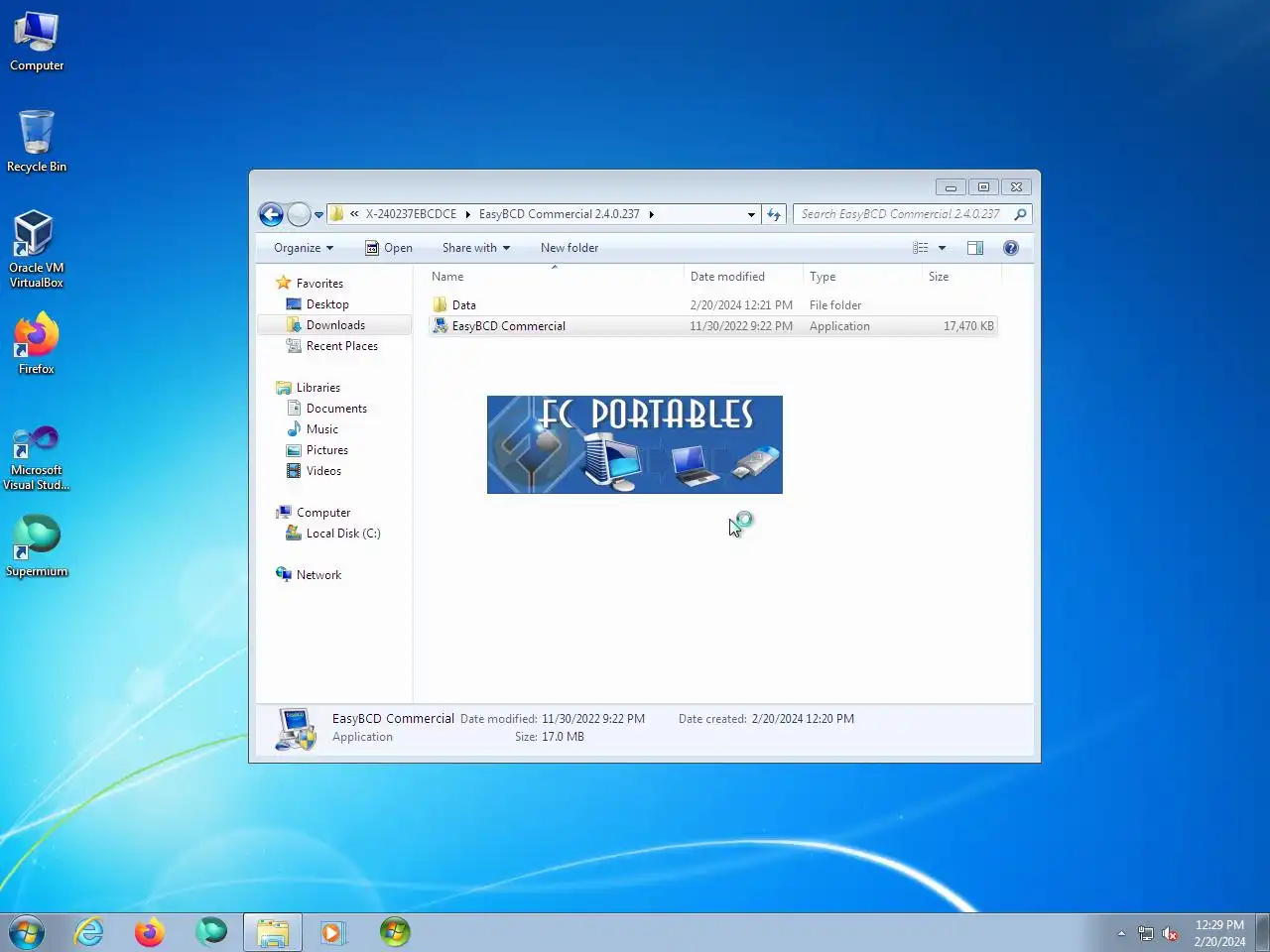Maximize the Explorer window
Image resolution: width=1270 pixels, height=952 pixels.
[983, 186]
